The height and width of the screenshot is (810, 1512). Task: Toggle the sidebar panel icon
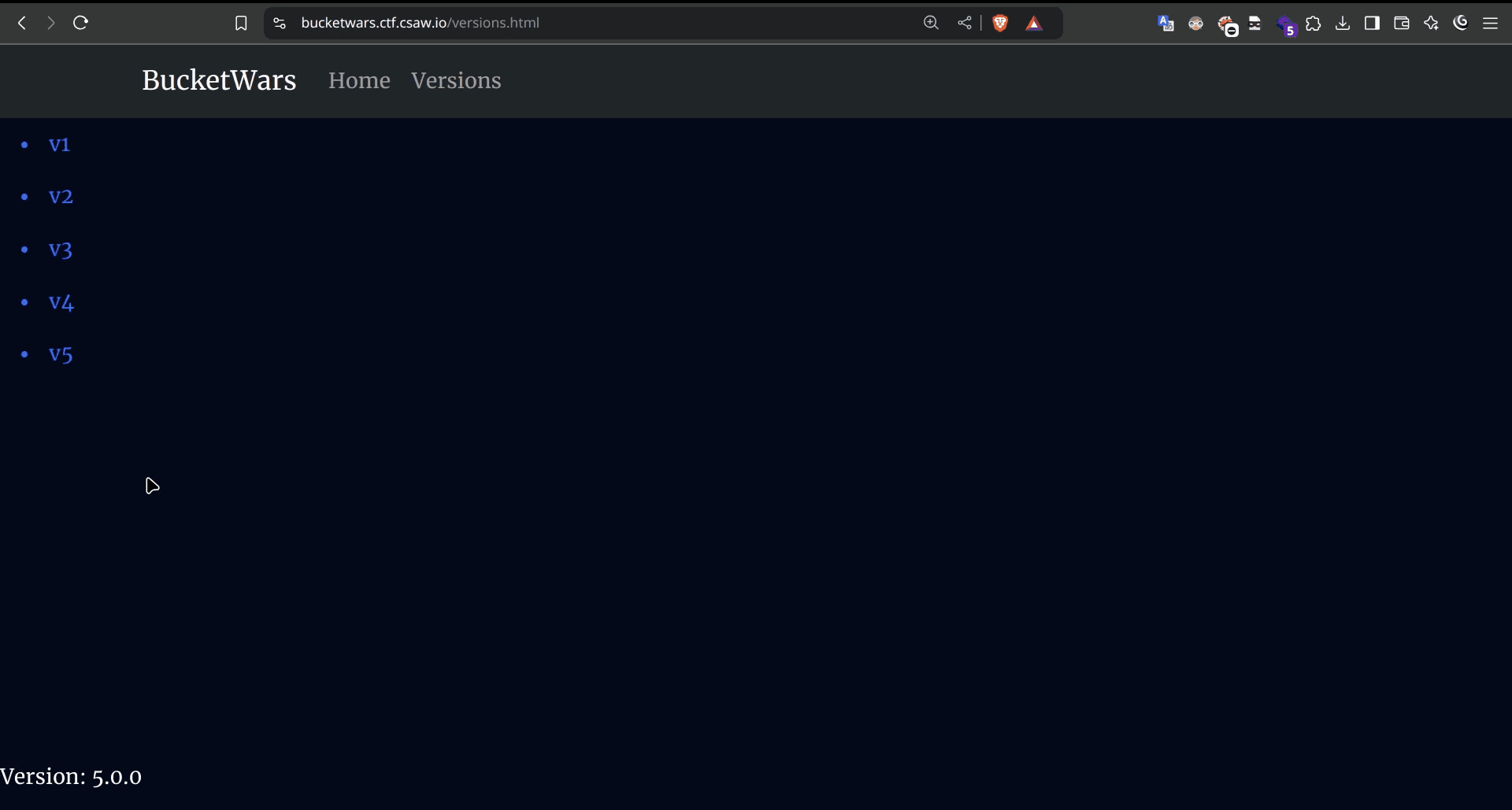point(1371,23)
